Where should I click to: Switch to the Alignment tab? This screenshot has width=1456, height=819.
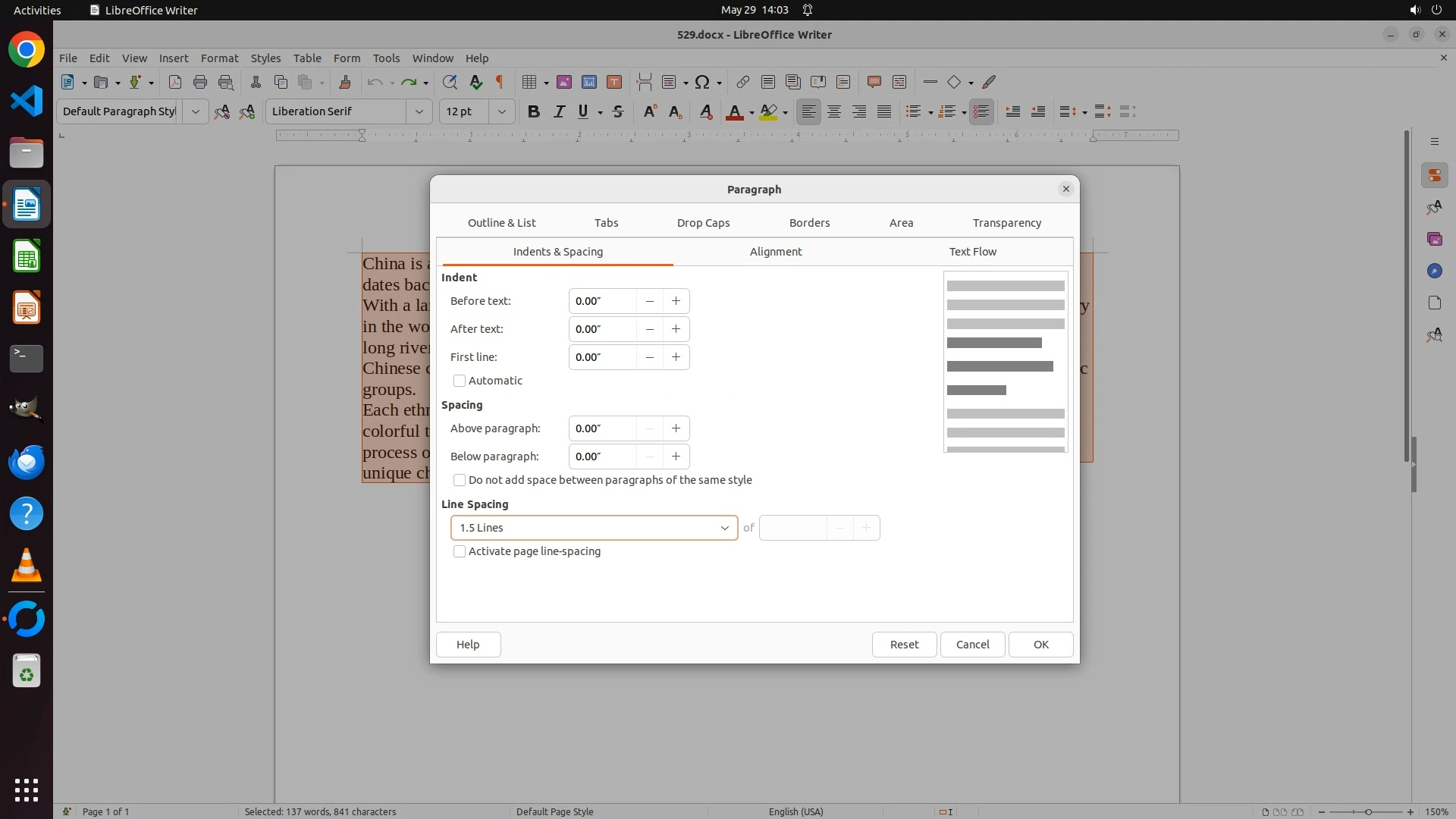click(775, 252)
